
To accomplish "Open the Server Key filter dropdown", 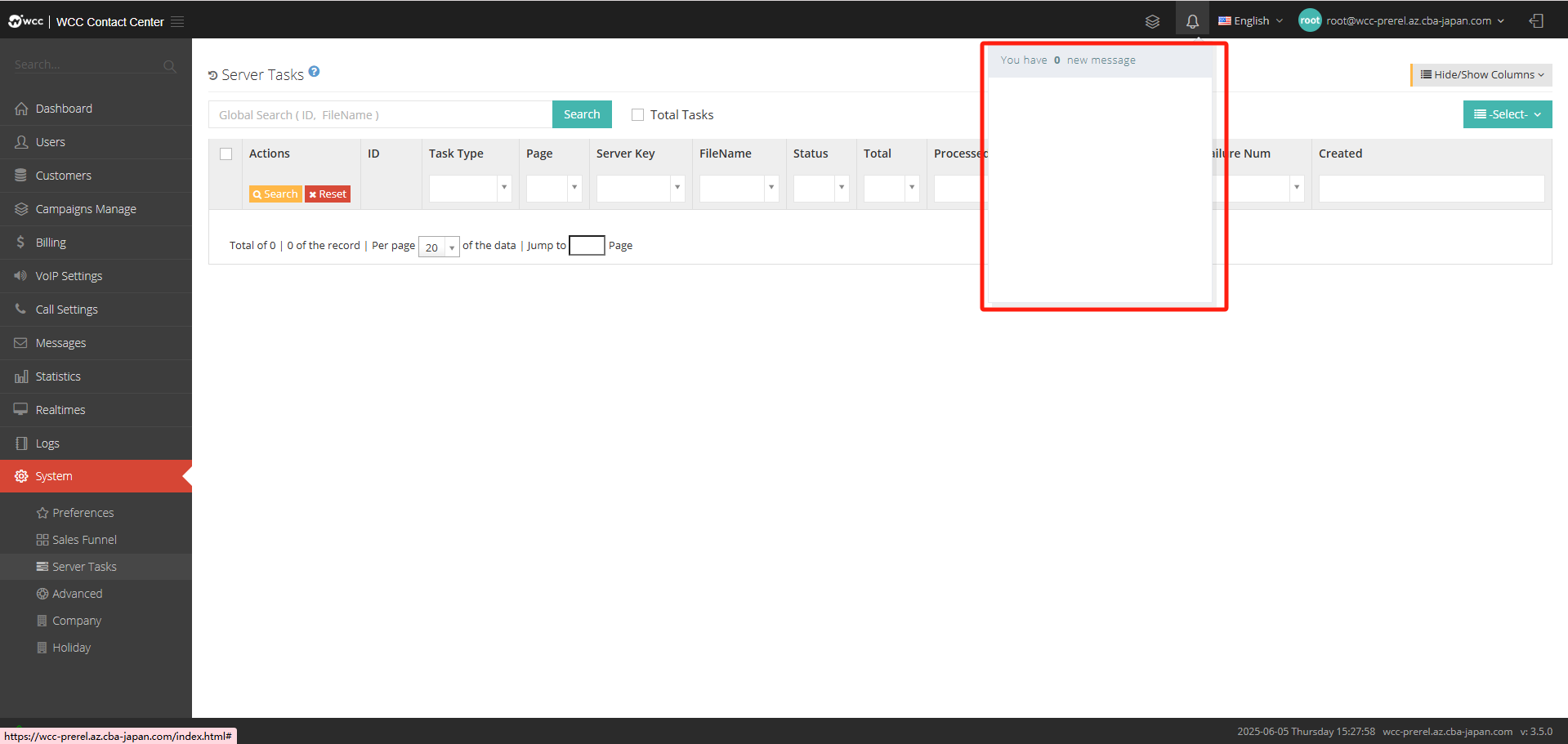I will pyautogui.click(x=641, y=188).
